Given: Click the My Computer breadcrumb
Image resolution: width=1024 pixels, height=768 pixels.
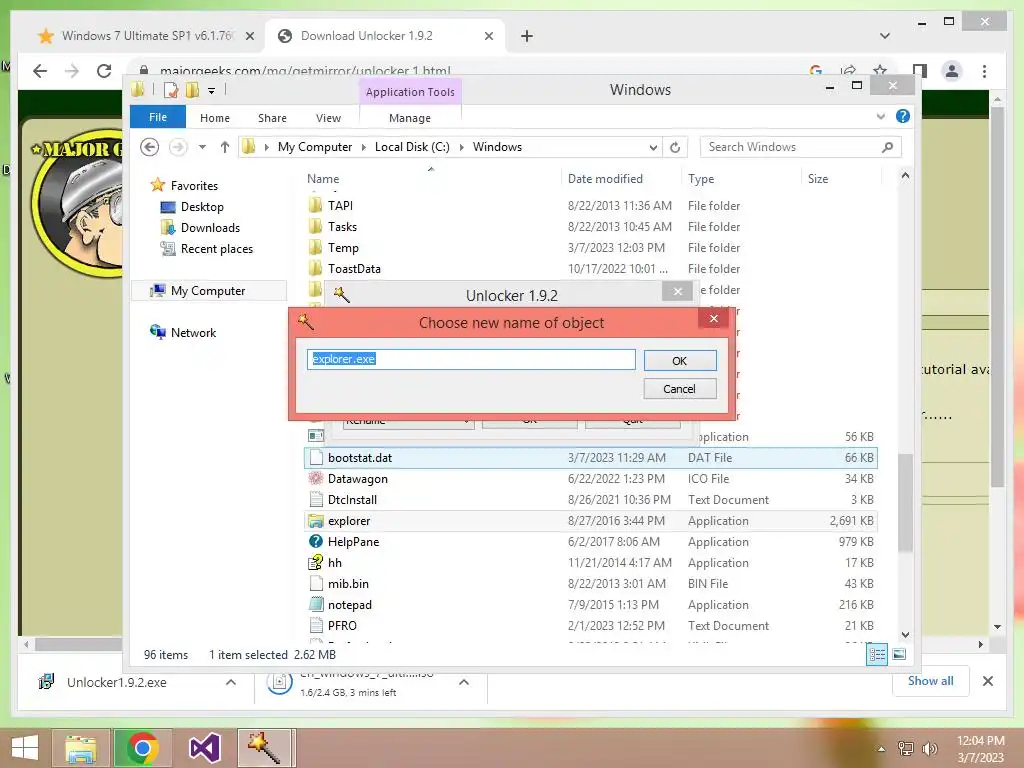Looking at the screenshot, I should click(x=315, y=147).
